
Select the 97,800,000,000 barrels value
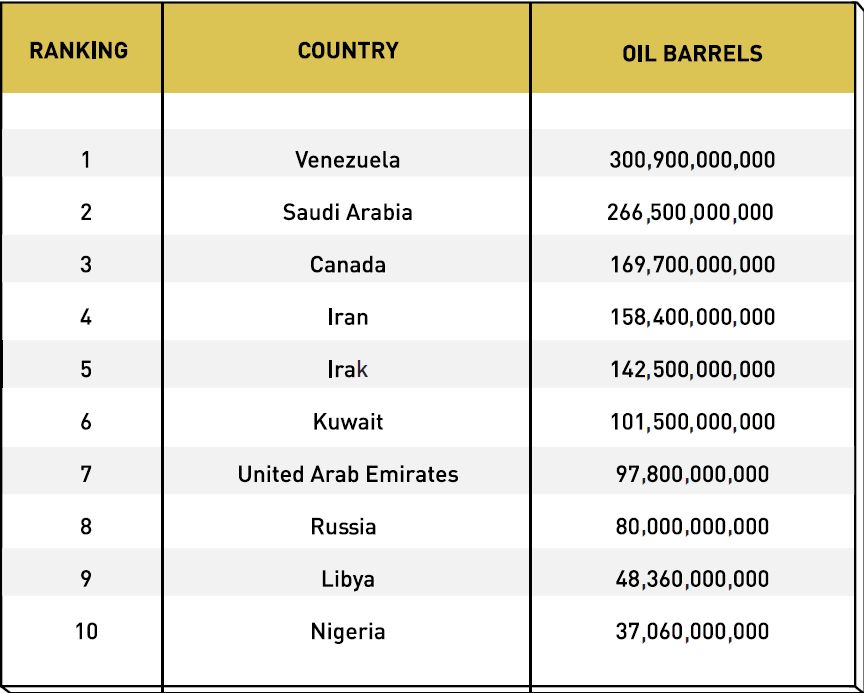[692, 474]
